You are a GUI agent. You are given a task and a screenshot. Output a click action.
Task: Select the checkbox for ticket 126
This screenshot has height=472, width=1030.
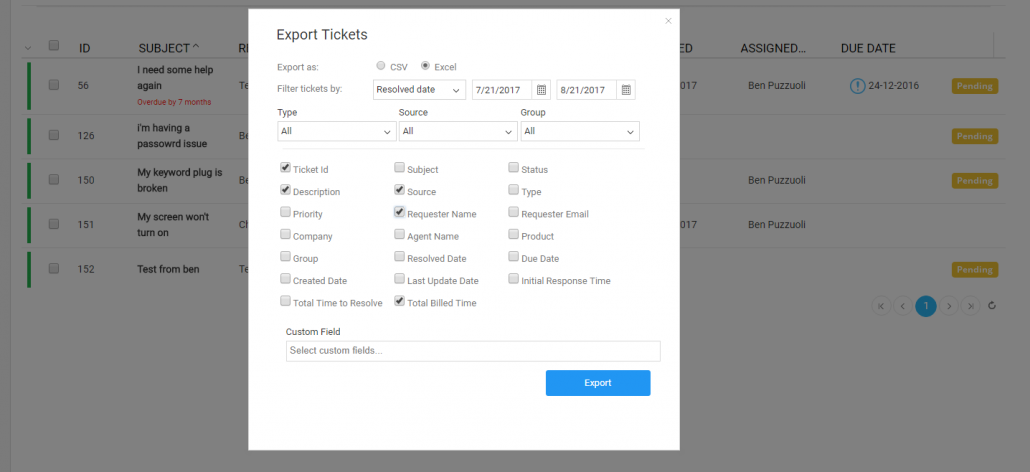(x=54, y=135)
